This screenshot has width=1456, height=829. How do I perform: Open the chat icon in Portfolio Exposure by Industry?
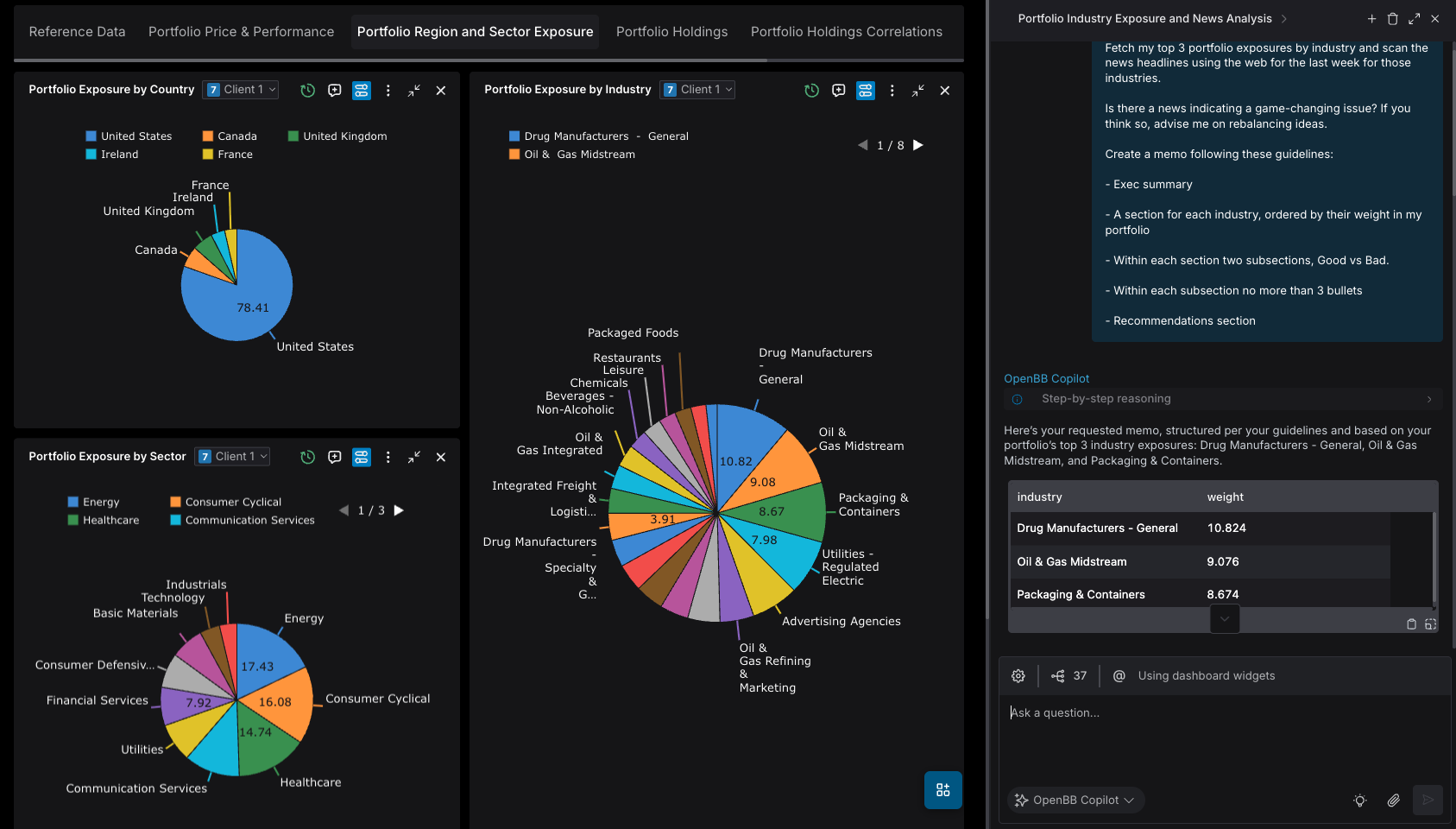838,91
